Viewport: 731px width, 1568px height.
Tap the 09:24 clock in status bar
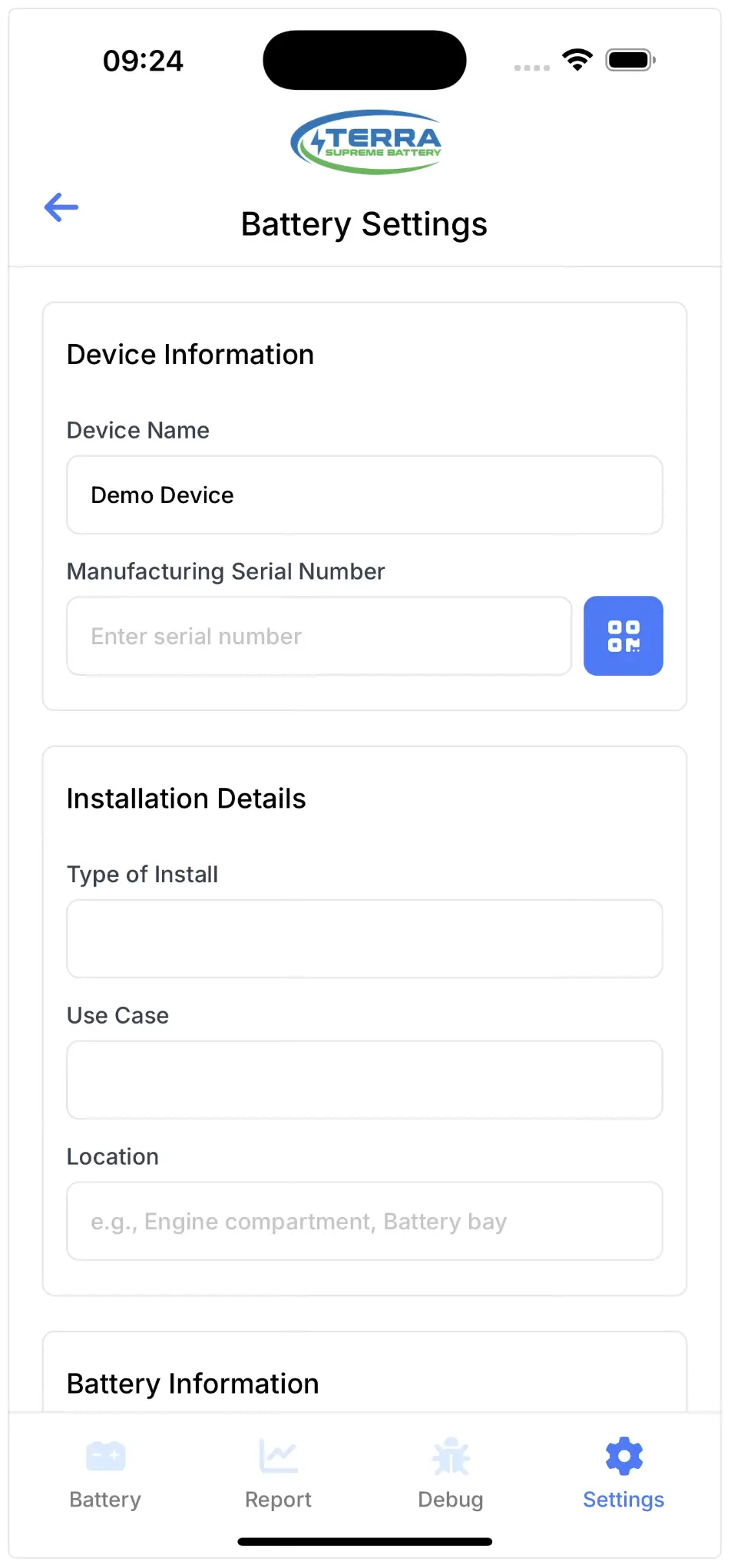tap(144, 61)
